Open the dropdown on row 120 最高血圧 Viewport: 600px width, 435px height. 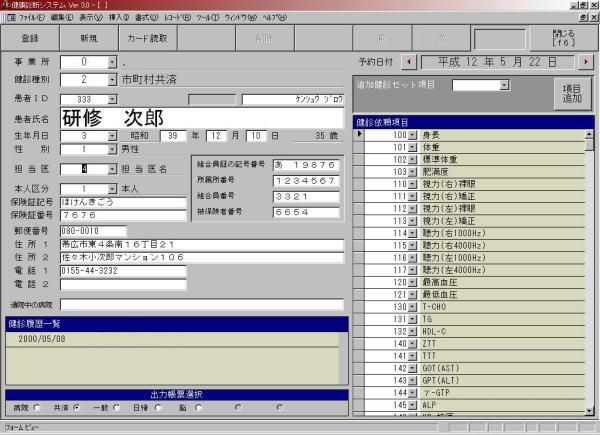(412, 282)
